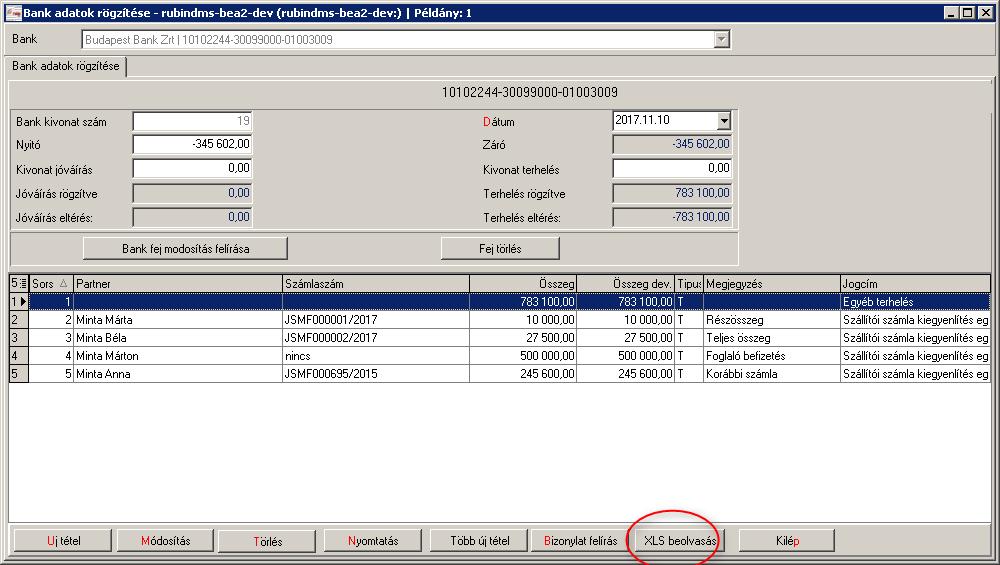1000x565 pixels.
Task: Click the application icon in the title bar
Action: point(13,13)
